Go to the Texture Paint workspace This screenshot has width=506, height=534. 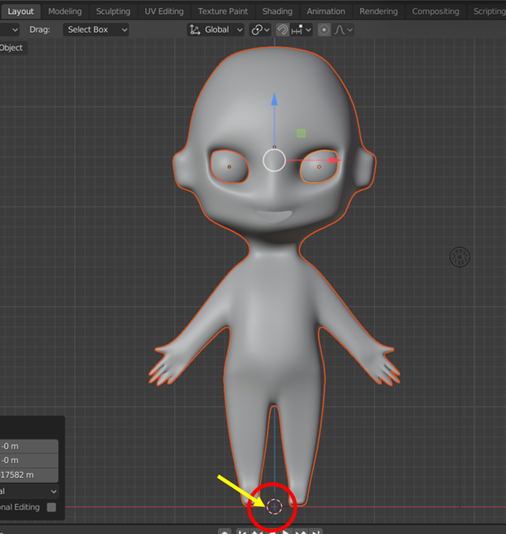pos(223,12)
